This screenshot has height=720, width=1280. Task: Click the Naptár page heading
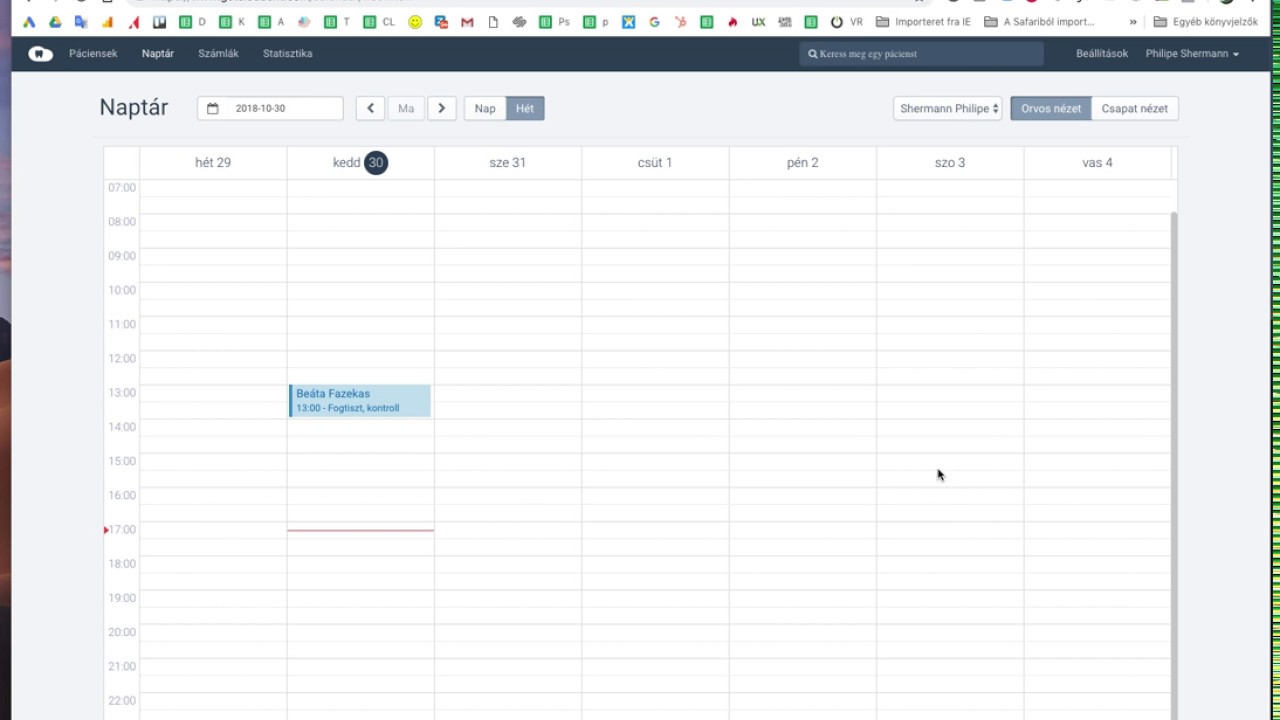pyautogui.click(x=134, y=108)
